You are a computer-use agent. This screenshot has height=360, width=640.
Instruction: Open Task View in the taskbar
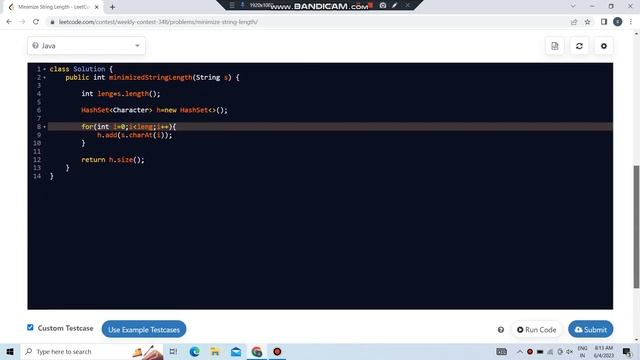[173, 351]
